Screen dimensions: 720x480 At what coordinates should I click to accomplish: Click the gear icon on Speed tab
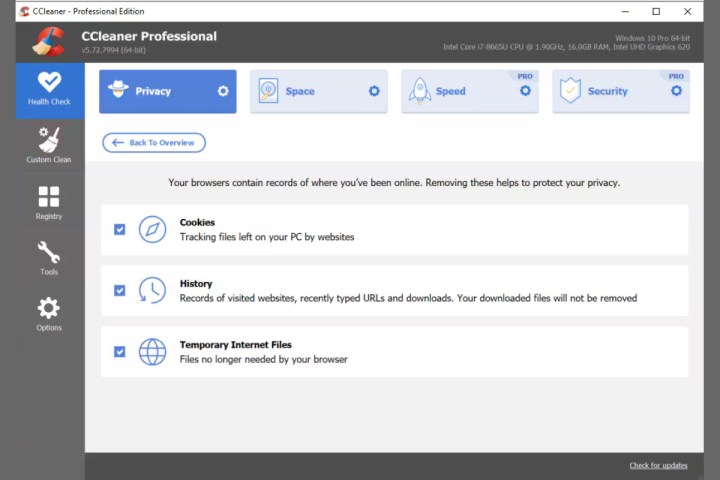[x=525, y=91]
